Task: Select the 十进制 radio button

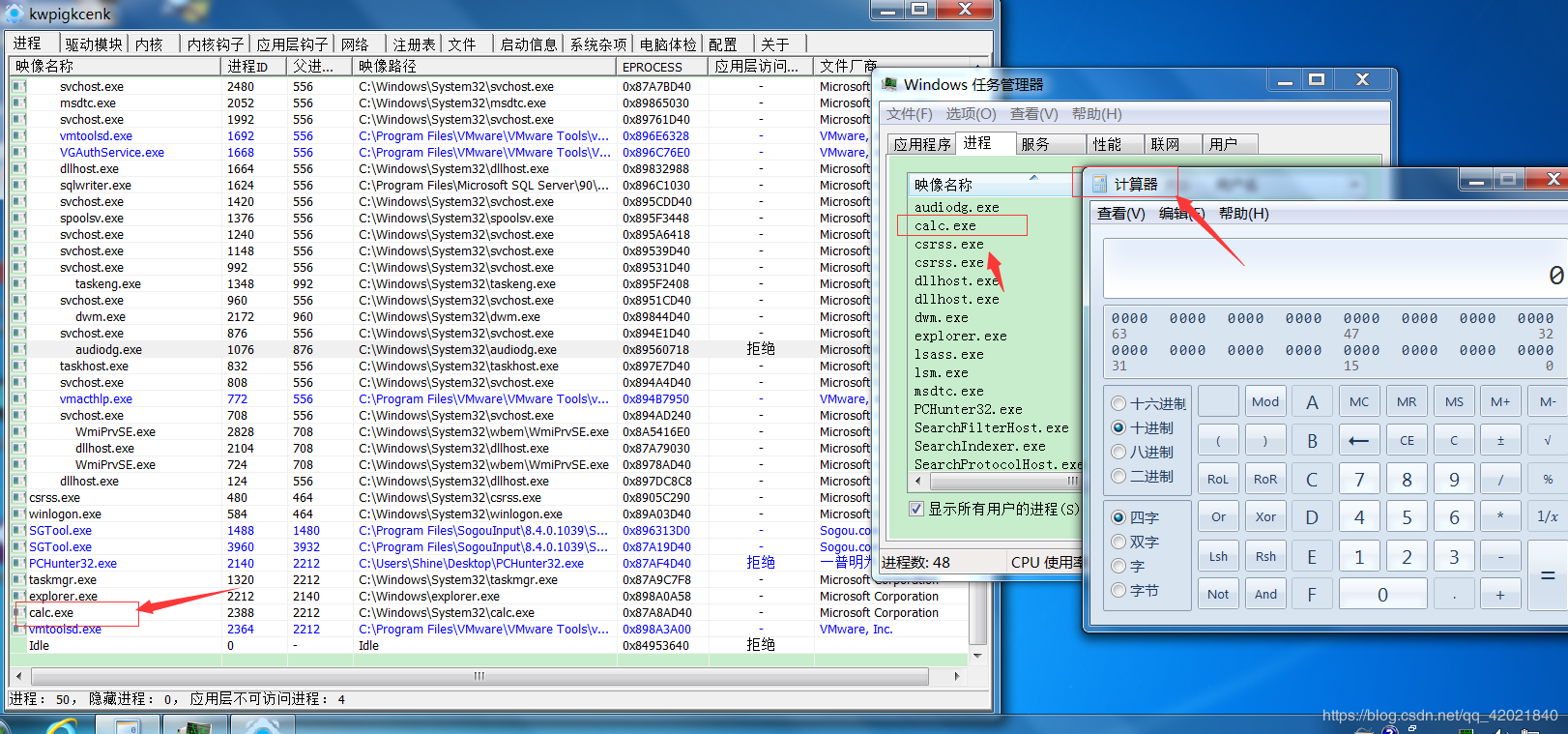Action: 1118,428
